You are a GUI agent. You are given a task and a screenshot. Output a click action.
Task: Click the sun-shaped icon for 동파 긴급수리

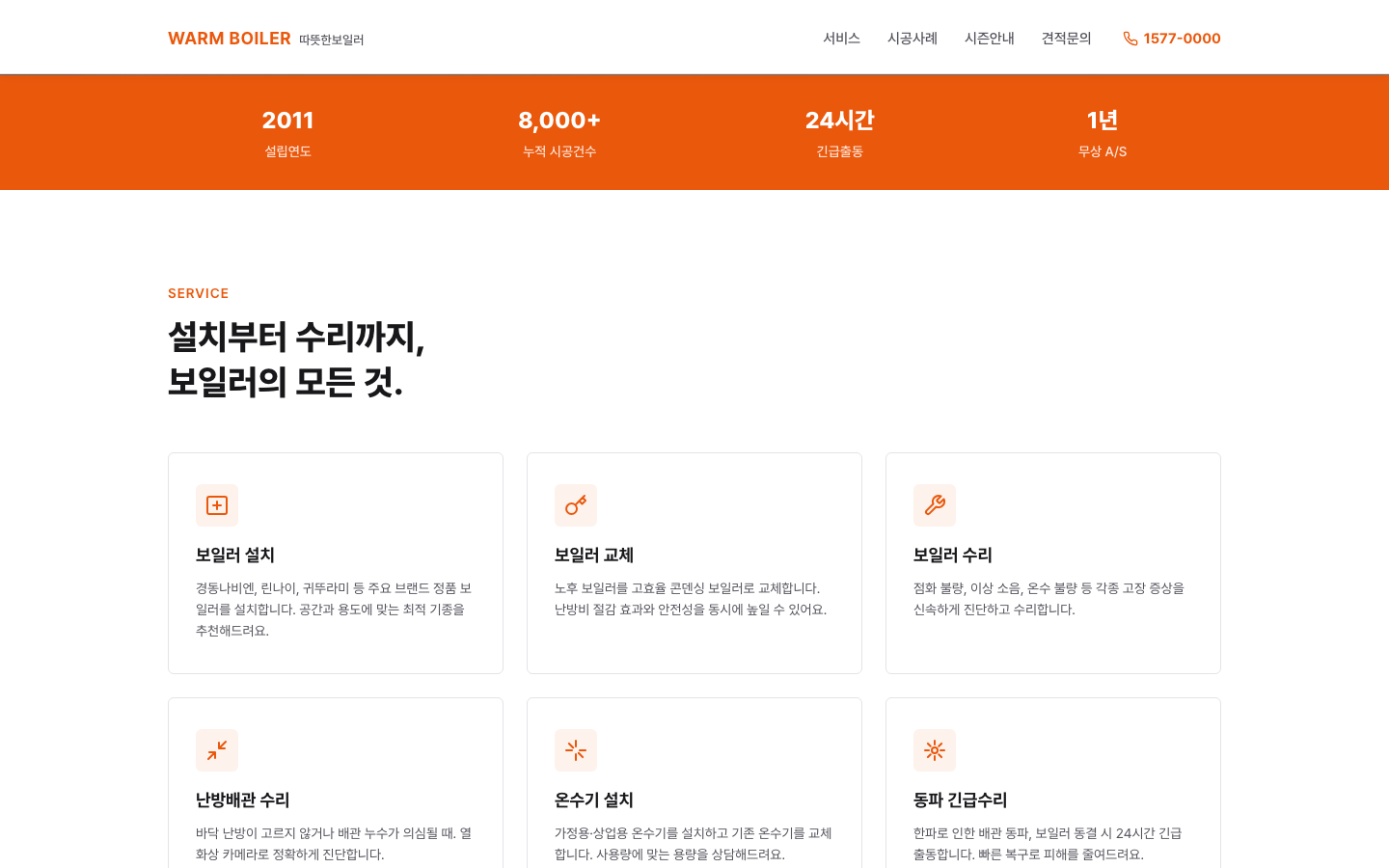point(935,750)
